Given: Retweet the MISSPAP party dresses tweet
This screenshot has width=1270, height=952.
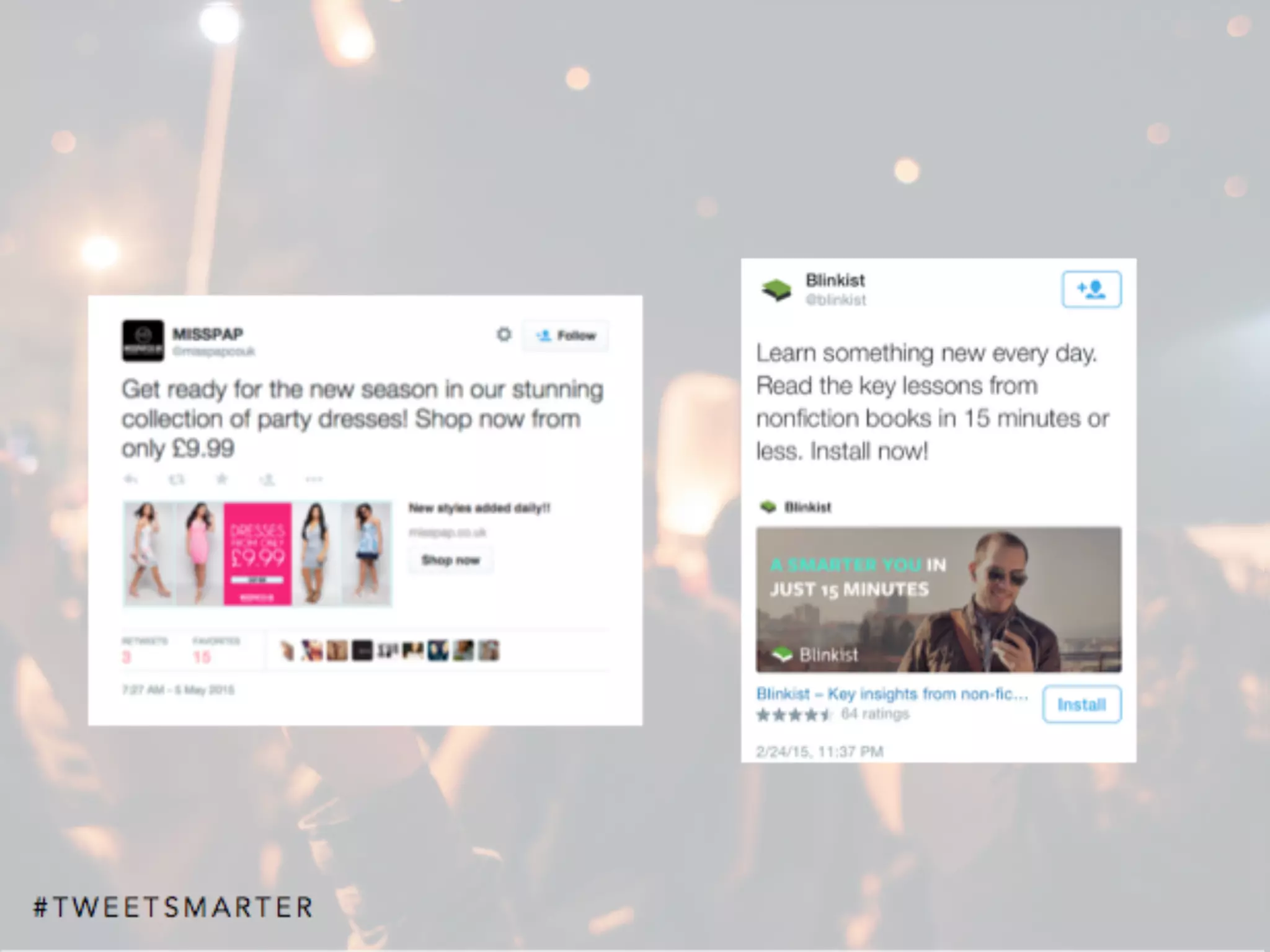Looking at the screenshot, I should (177, 479).
